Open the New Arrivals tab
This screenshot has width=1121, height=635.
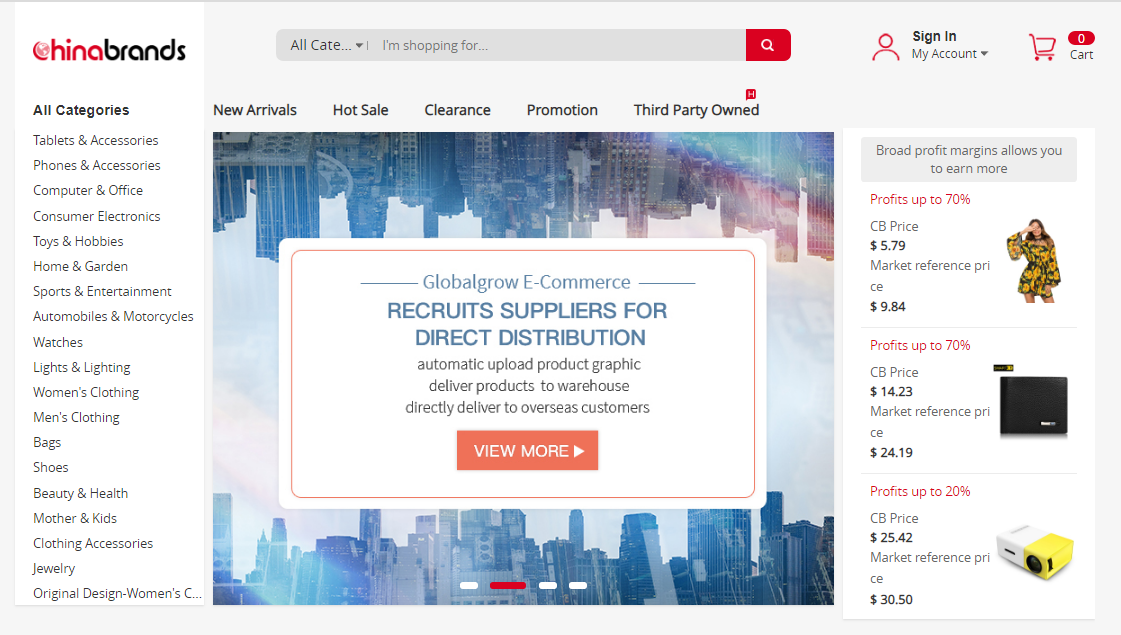255,110
